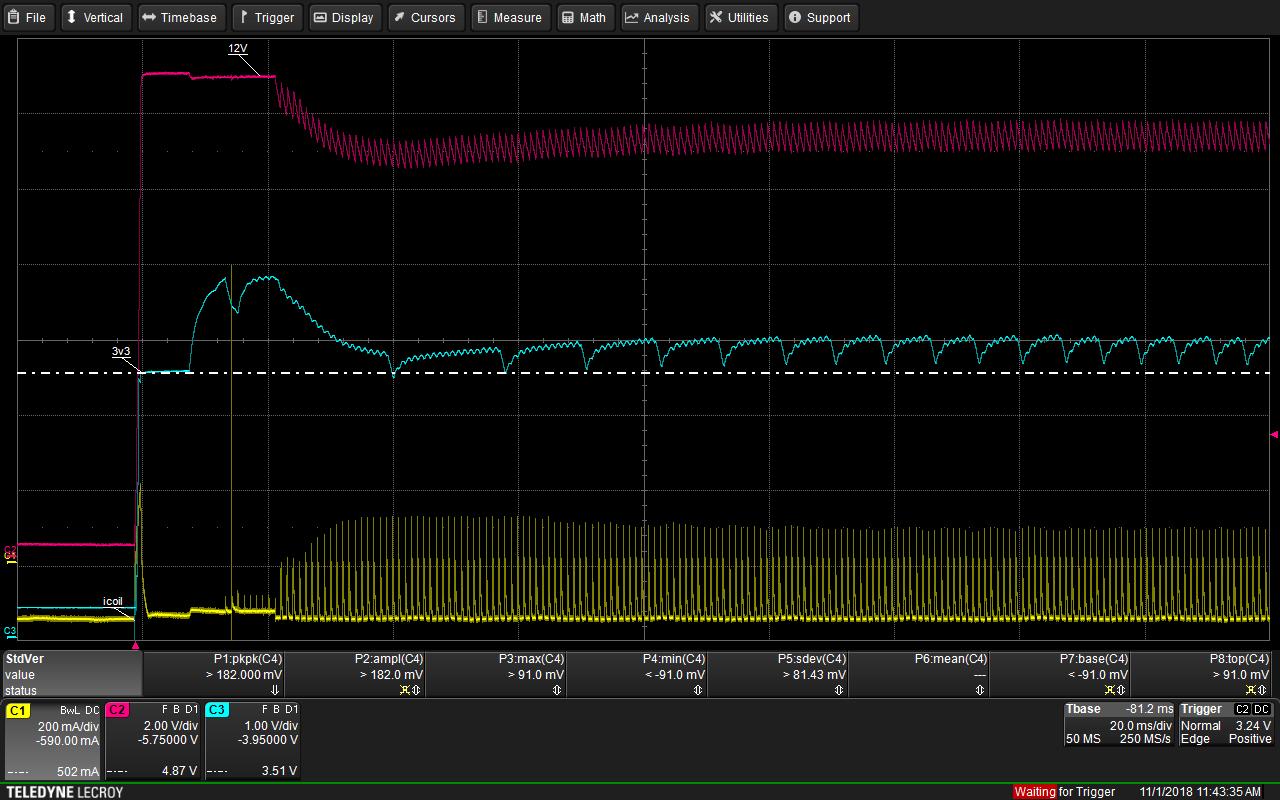Click the trigger delay marker below the grid
This screenshot has height=800, width=1280.
(x=136, y=646)
